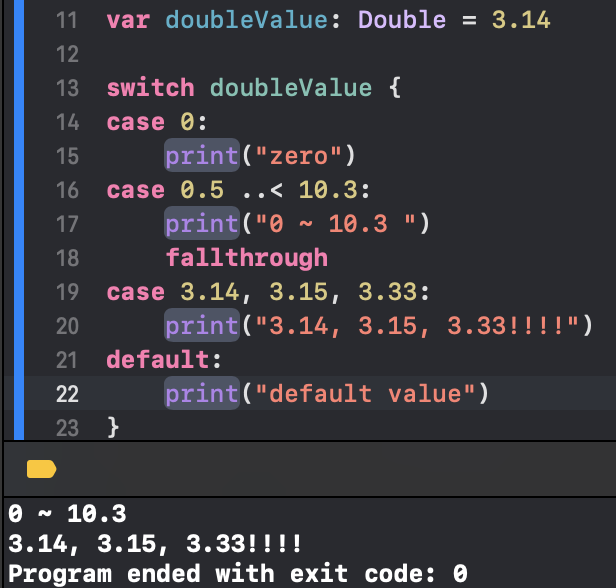Click console output '3.14, 3.15, 3.33!!!!'
Image resolution: width=616 pixels, height=588 pixels.
(155, 544)
